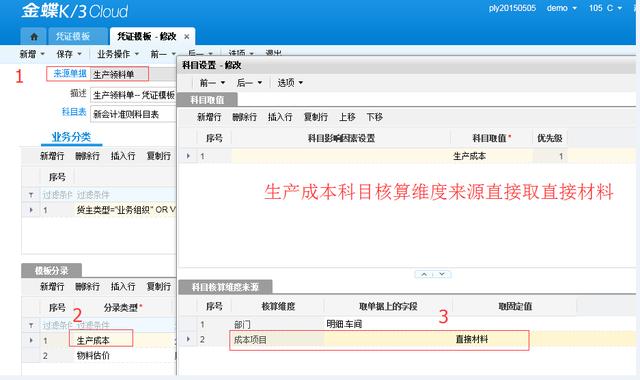This screenshot has width=640, height=380.
Task: Click 新增行 in 科目取值 toolbar
Action: pos(209,117)
